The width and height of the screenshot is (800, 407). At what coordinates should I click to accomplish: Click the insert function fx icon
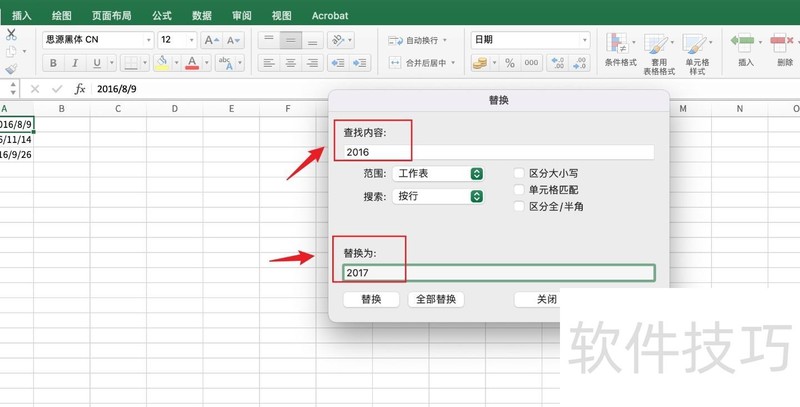pyautogui.click(x=80, y=88)
